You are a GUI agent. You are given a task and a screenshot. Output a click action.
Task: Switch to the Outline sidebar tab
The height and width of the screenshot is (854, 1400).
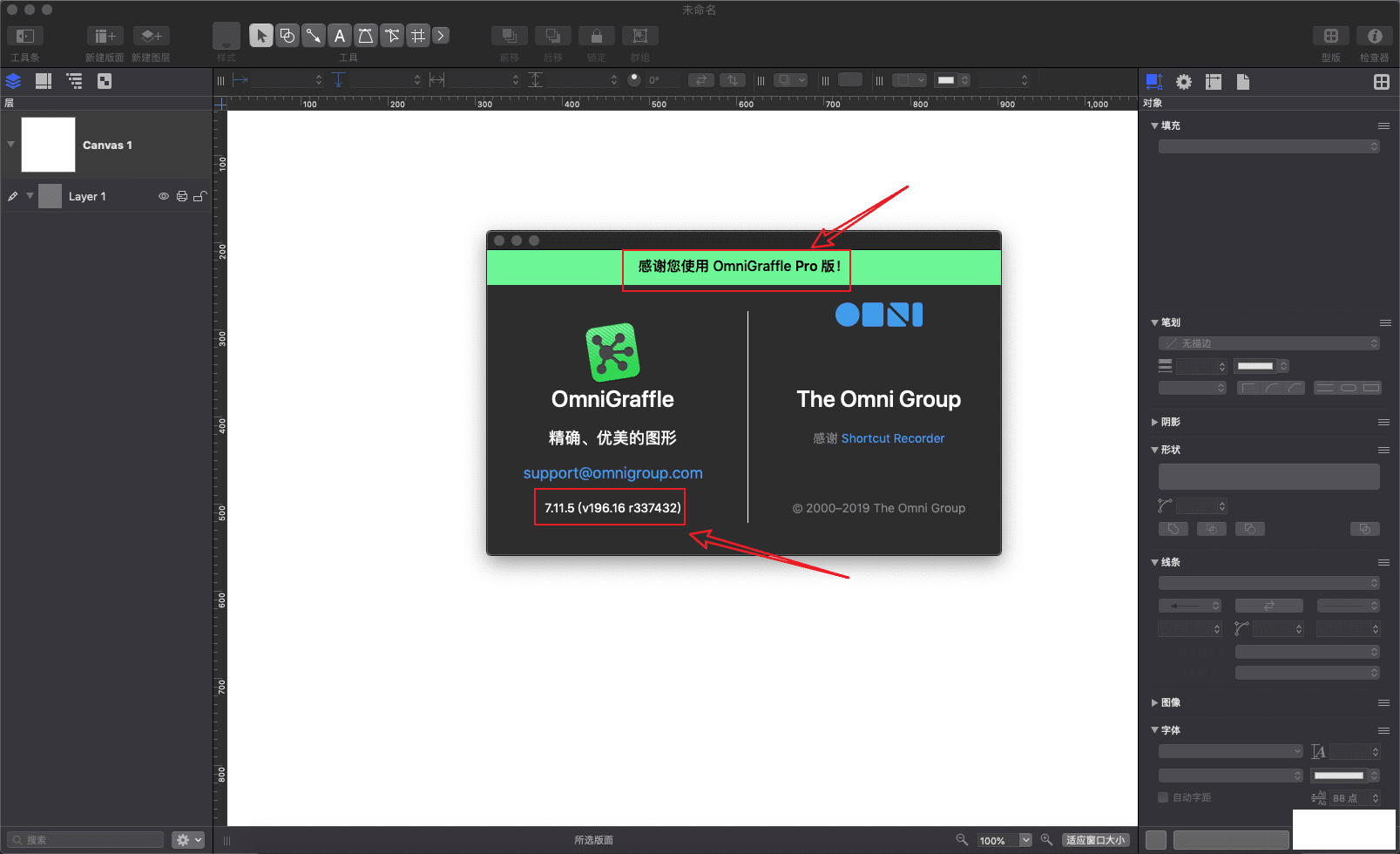pyautogui.click(x=75, y=81)
